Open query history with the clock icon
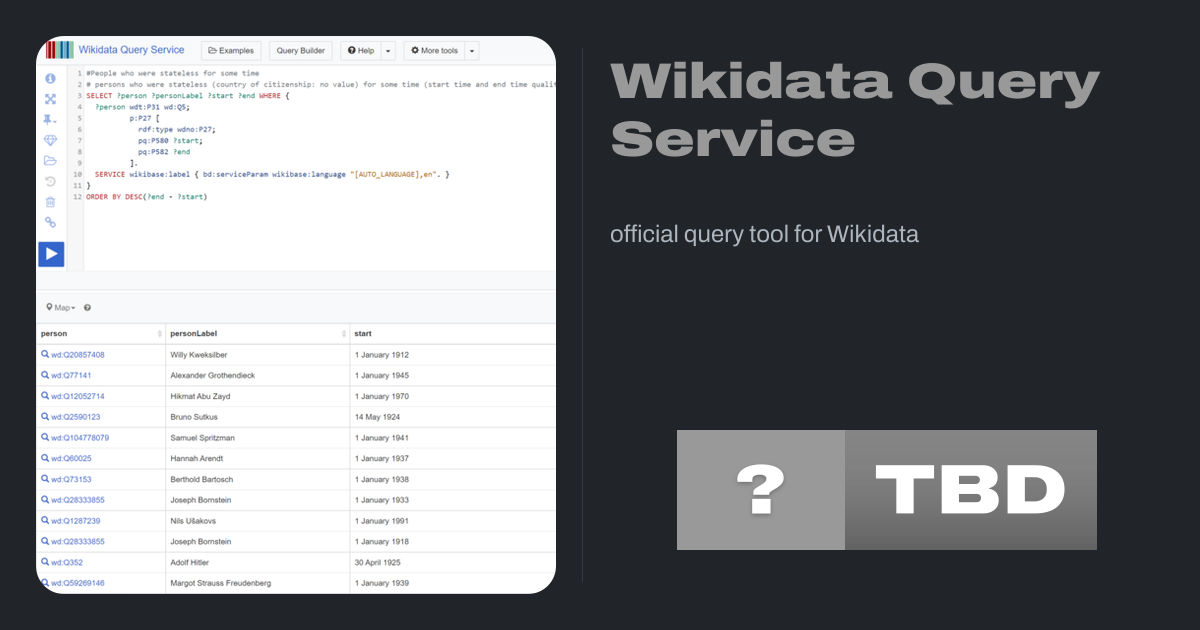 tap(51, 181)
